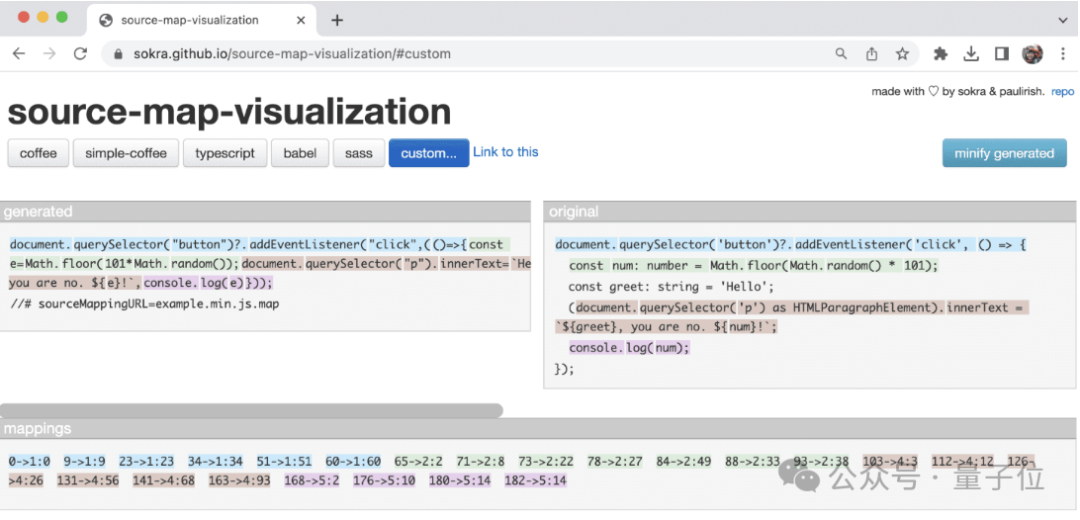The width and height of the screenshot is (1080, 520).
Task: Reload the page with the refresh icon
Action: (x=80, y=54)
